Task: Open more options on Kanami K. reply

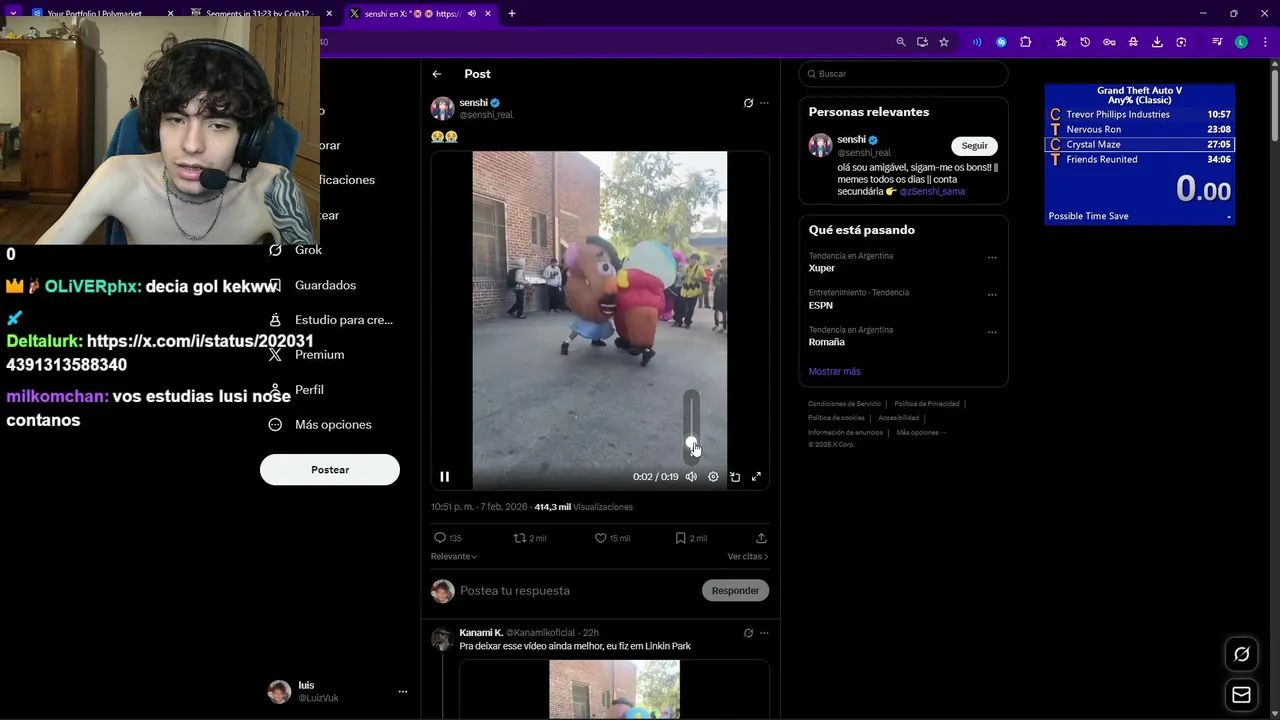Action: pos(764,633)
